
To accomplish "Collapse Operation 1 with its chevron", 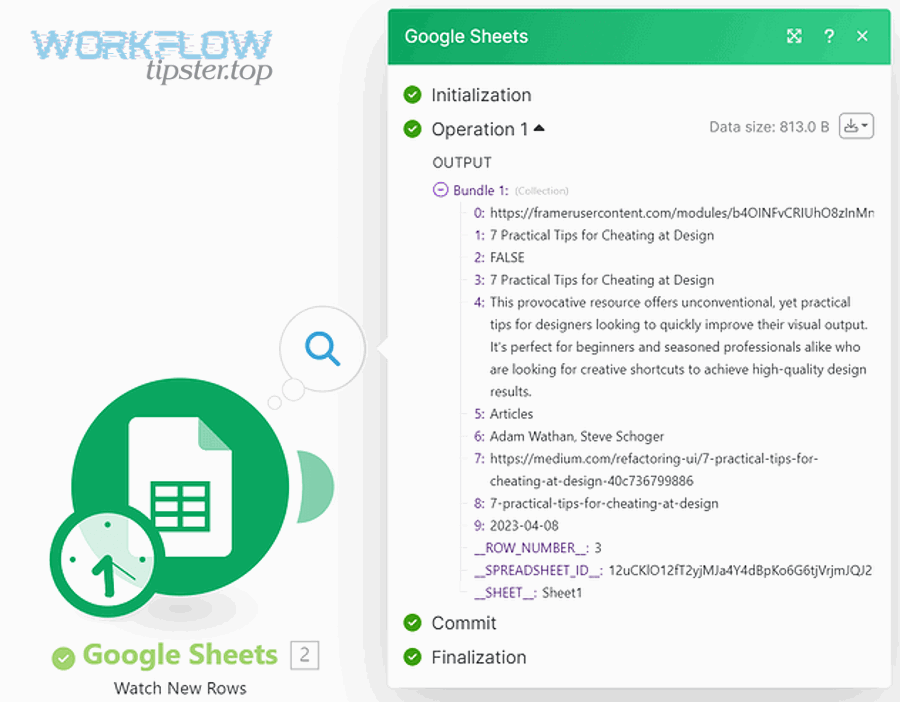I will [x=539, y=127].
